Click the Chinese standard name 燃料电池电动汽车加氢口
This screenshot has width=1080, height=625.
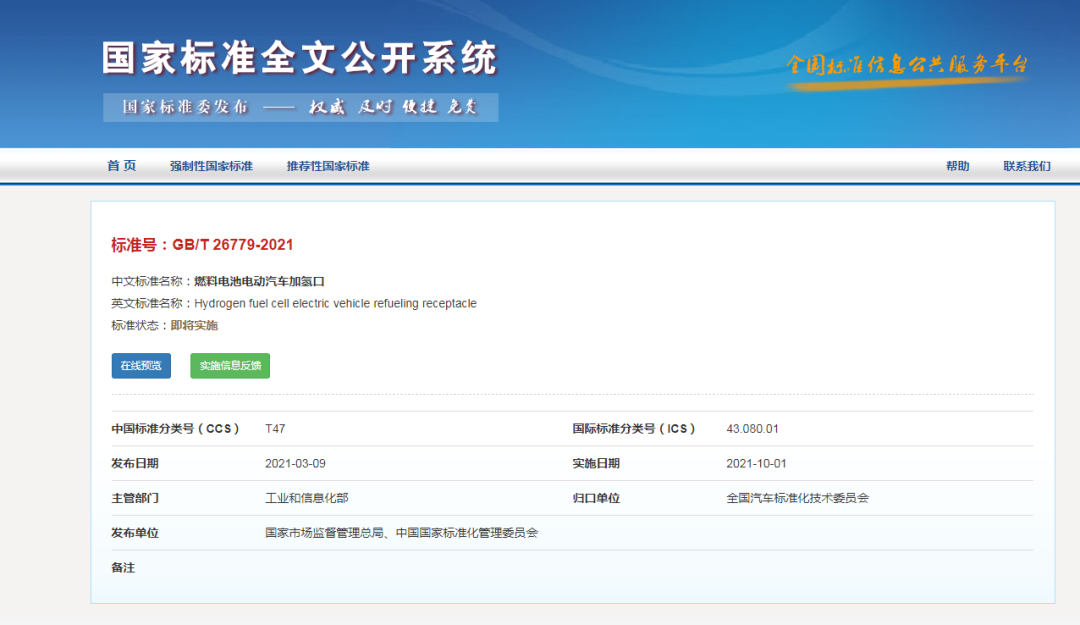point(259,282)
